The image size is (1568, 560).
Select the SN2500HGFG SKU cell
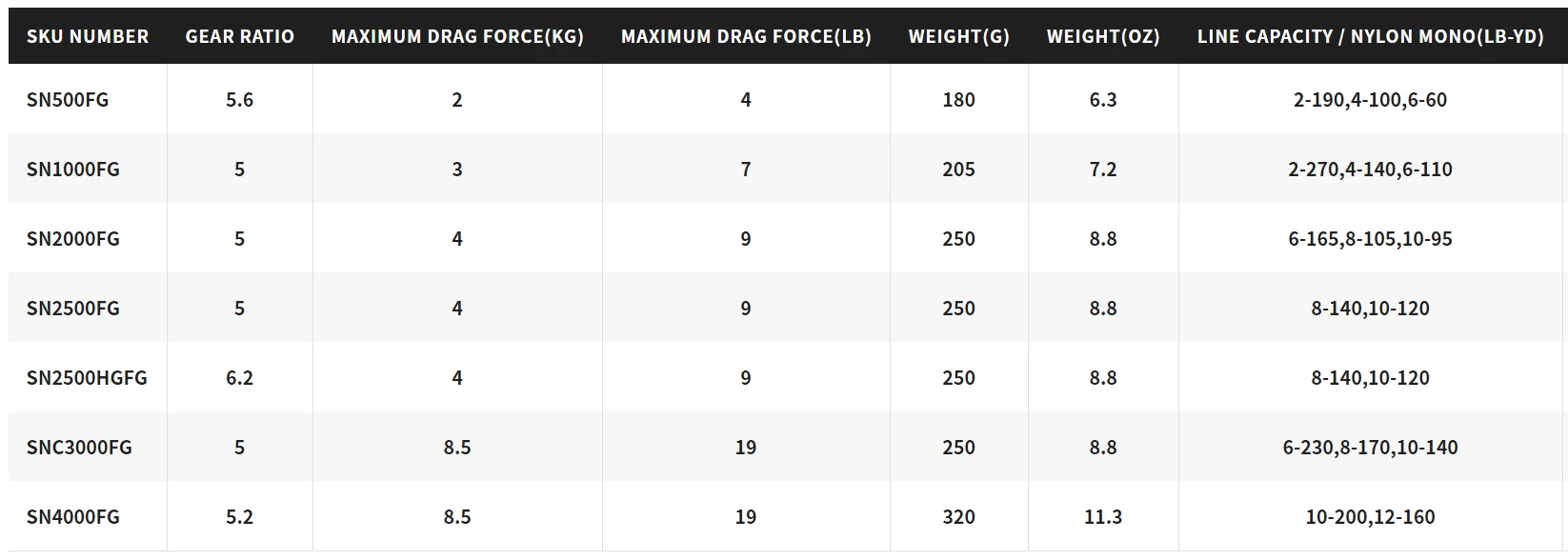(x=87, y=378)
